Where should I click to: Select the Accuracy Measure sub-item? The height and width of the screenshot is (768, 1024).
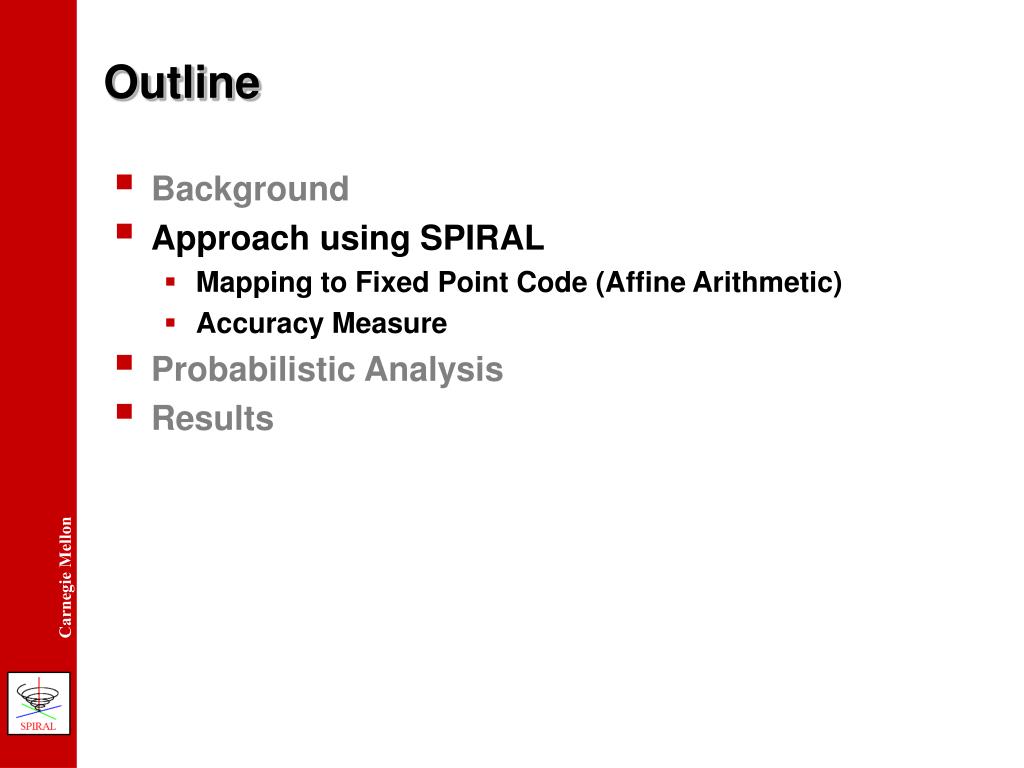click(x=321, y=323)
